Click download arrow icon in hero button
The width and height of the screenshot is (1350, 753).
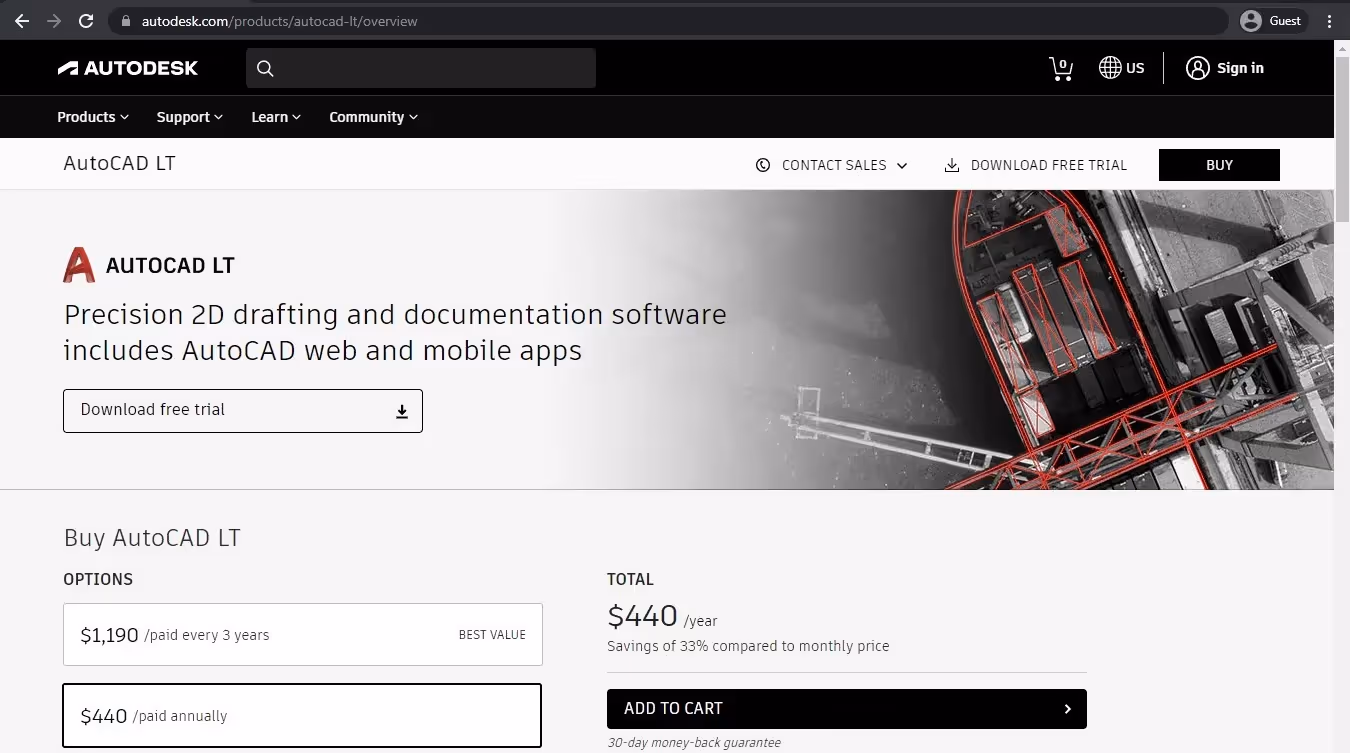[x=402, y=411]
